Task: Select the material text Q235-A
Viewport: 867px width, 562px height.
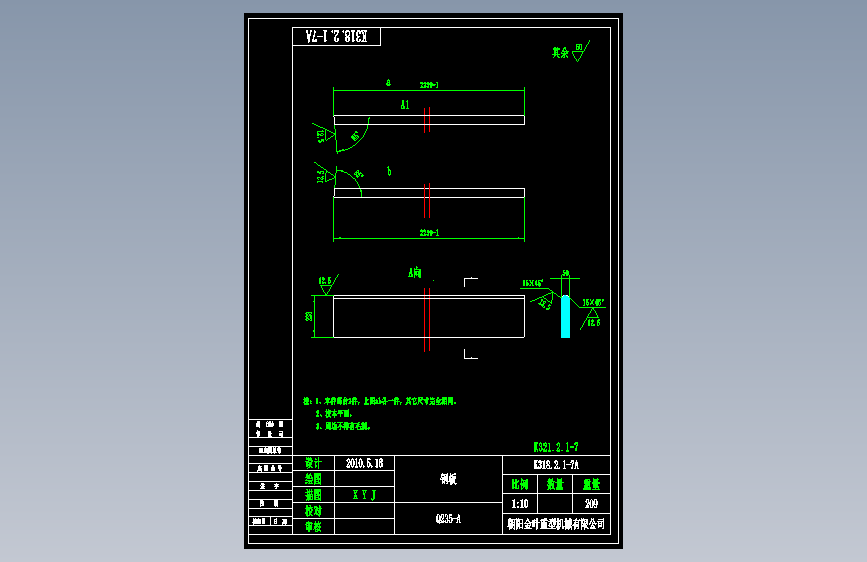Action: (448, 519)
